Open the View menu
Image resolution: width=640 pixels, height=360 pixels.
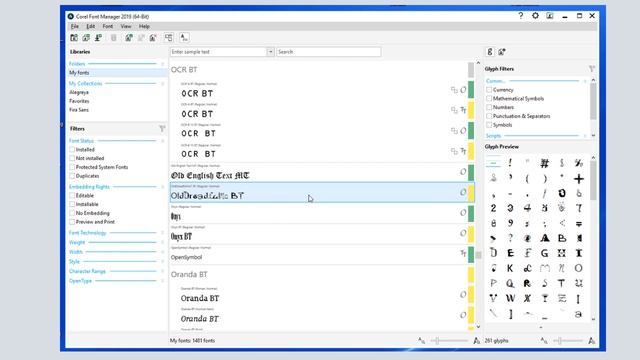(x=126, y=26)
